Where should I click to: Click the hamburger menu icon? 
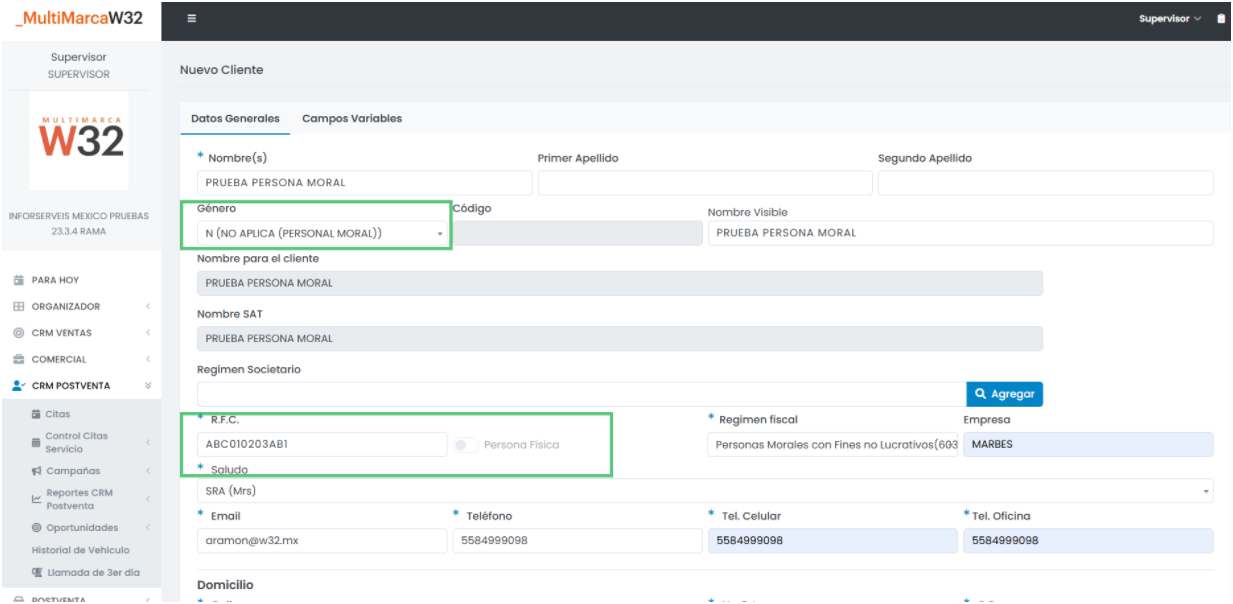[x=192, y=19]
